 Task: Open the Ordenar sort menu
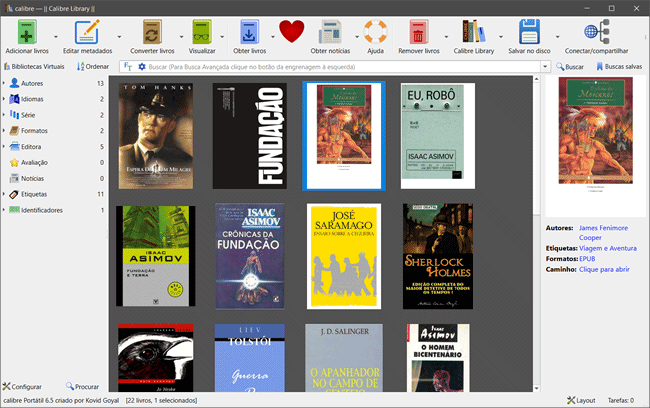(x=94, y=66)
